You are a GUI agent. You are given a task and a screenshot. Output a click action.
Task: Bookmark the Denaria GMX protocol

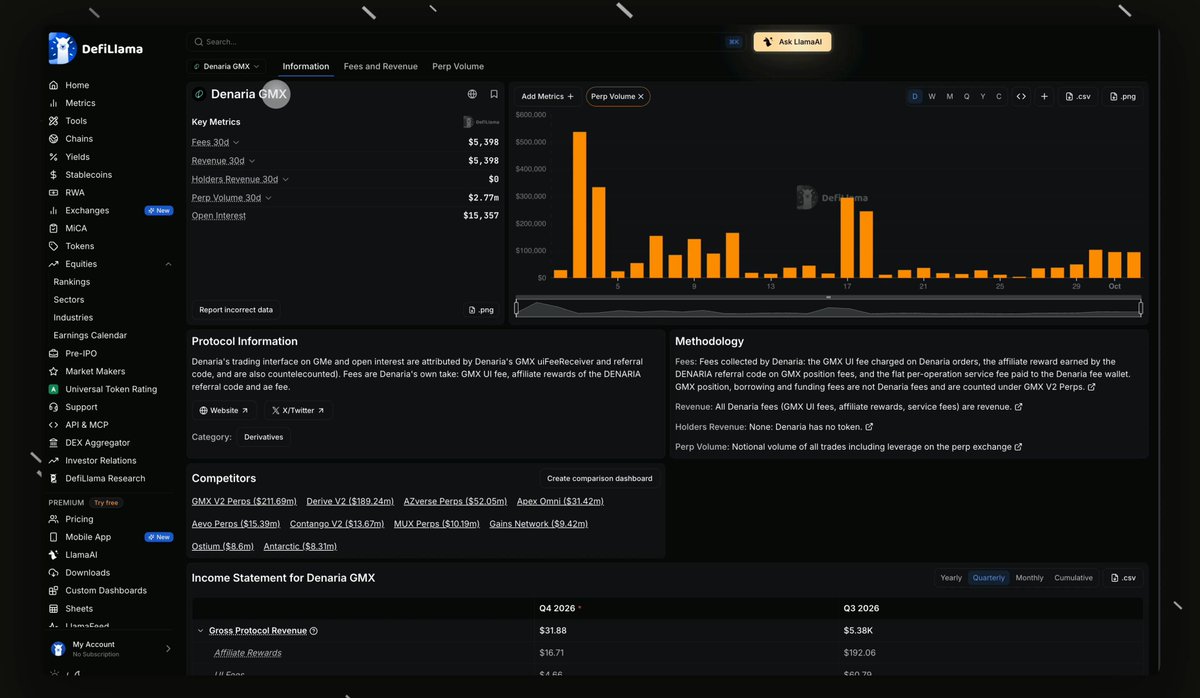click(494, 94)
